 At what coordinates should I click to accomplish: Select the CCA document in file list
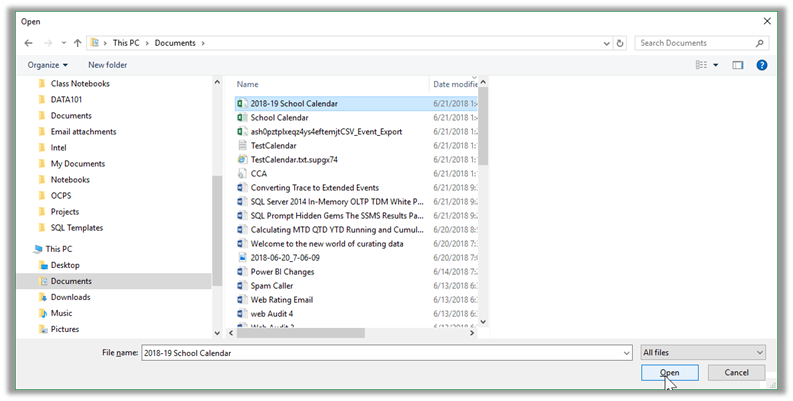(x=258, y=173)
